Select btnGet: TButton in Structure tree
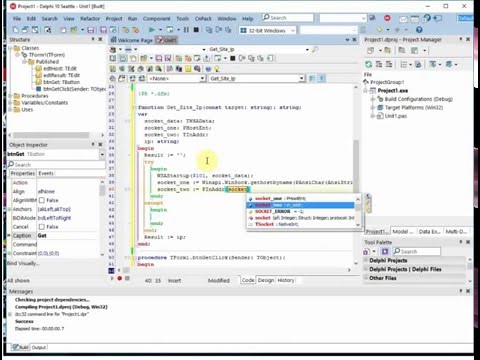 (61, 82)
